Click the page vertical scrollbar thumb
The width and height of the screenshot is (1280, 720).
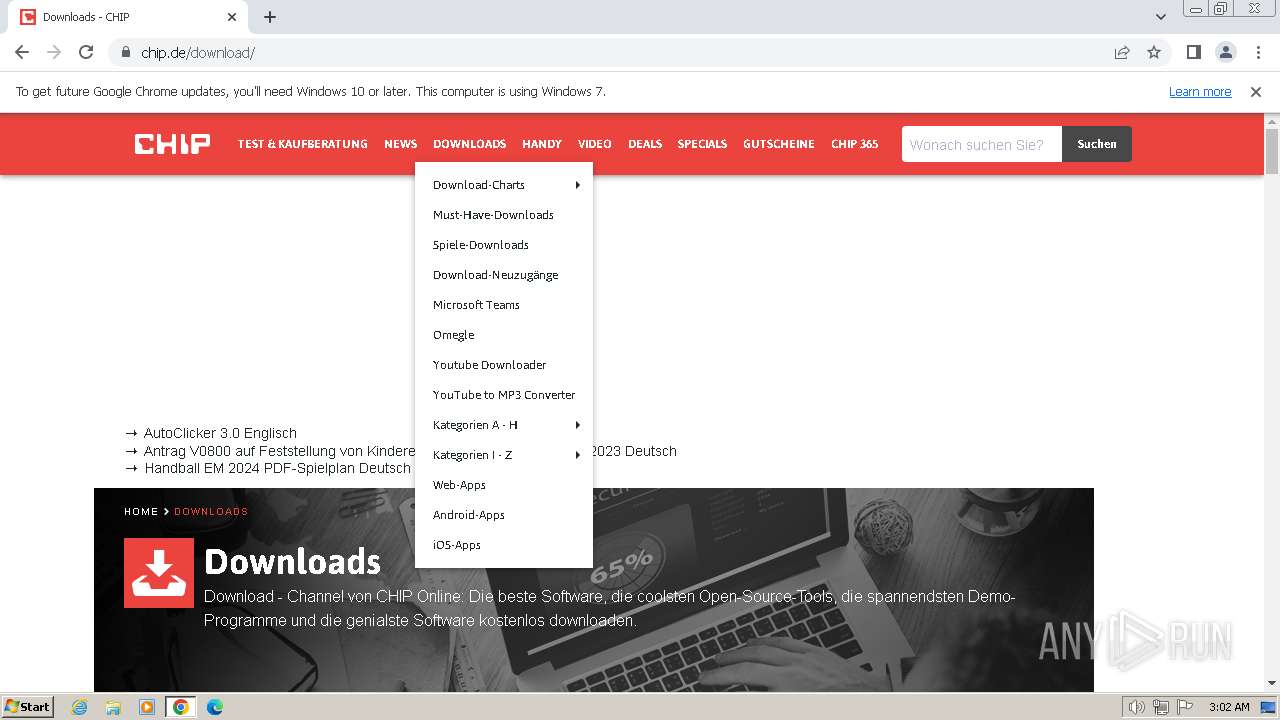pos(1272,151)
